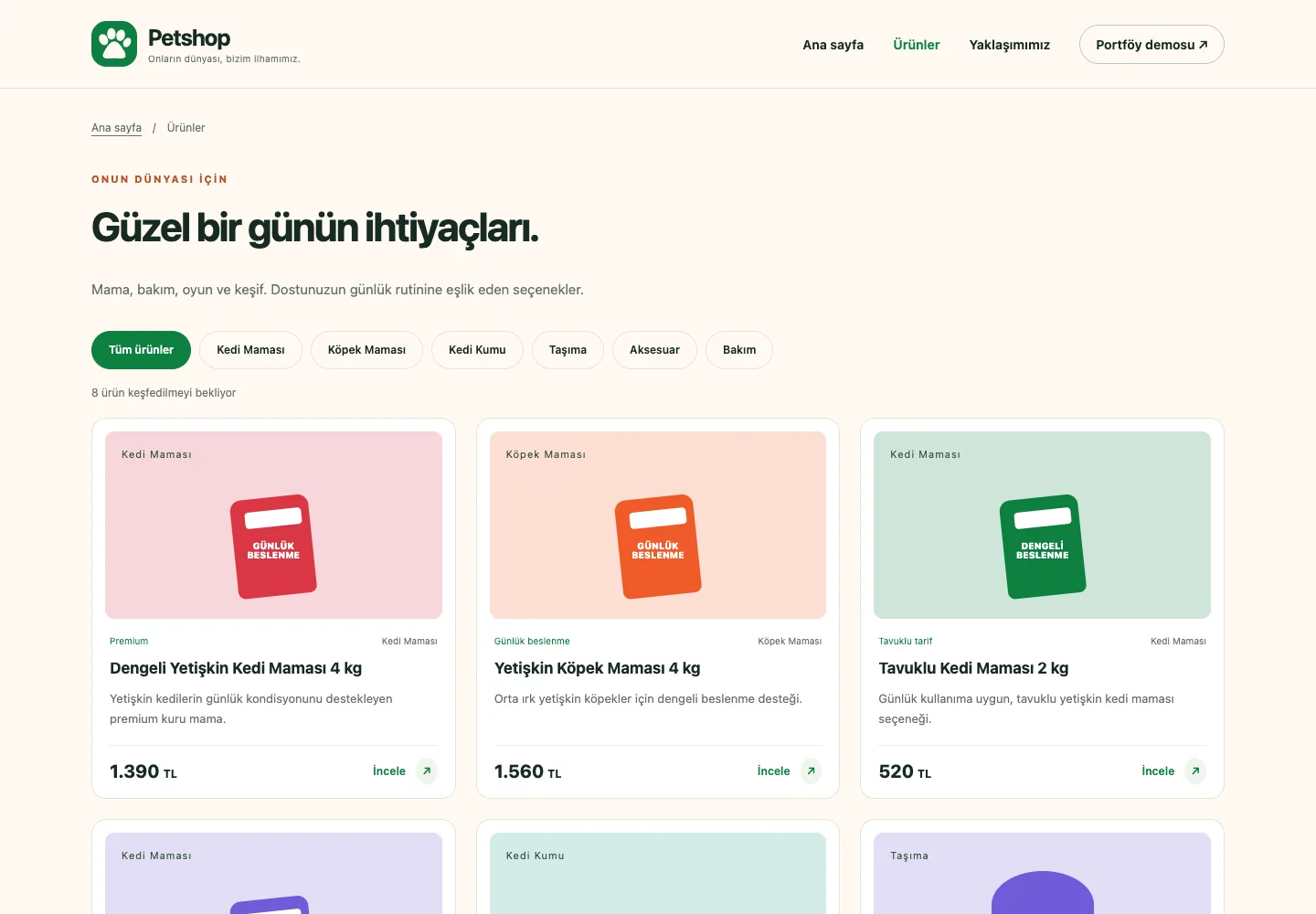The height and width of the screenshot is (914, 1316).
Task: Click the peach Köpek Maması product image
Action: (658, 525)
